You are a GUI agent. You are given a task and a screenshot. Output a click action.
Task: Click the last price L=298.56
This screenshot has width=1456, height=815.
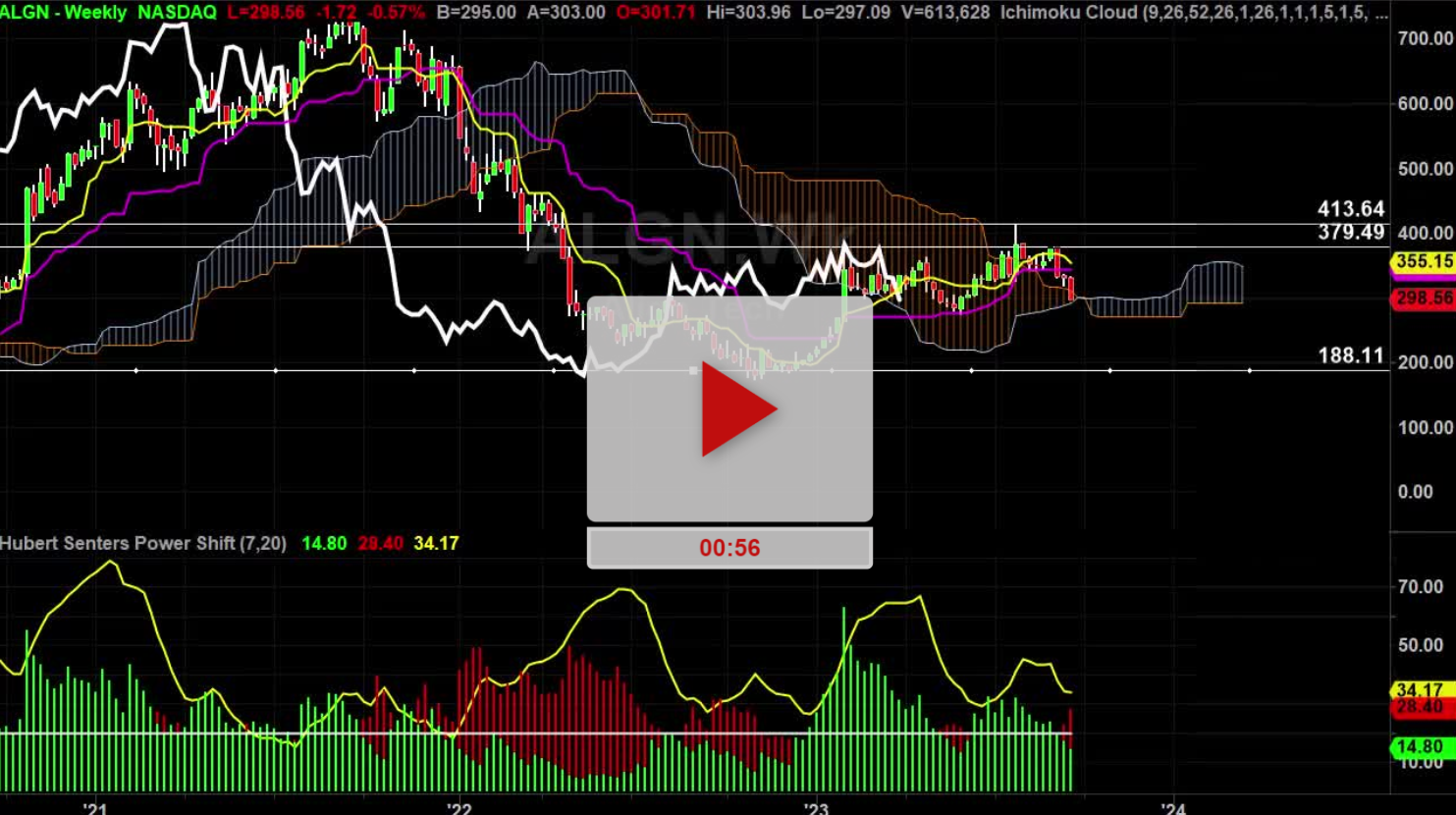coord(266,13)
